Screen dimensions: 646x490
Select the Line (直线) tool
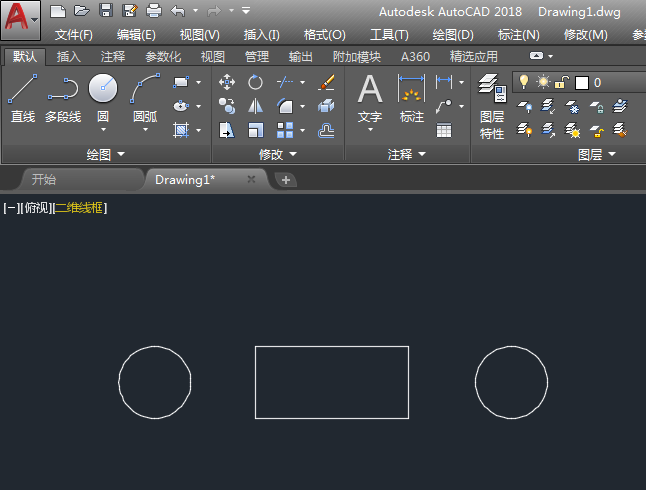[23, 98]
